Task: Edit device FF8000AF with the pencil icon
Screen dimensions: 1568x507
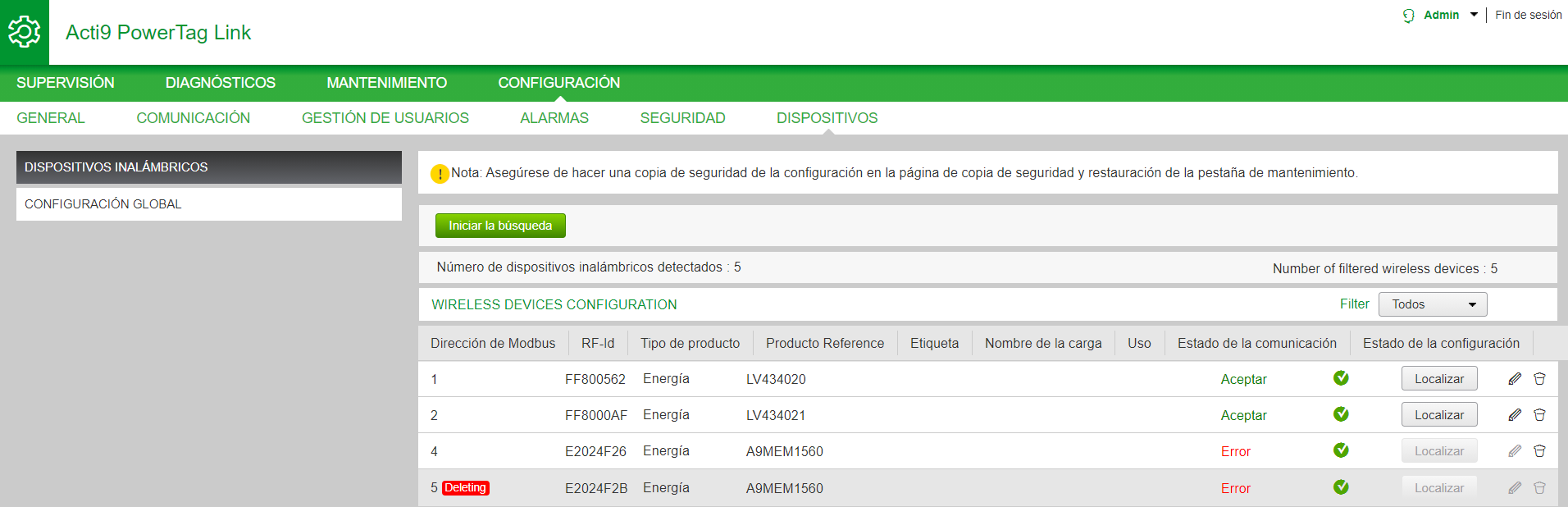Action: click(x=1515, y=415)
